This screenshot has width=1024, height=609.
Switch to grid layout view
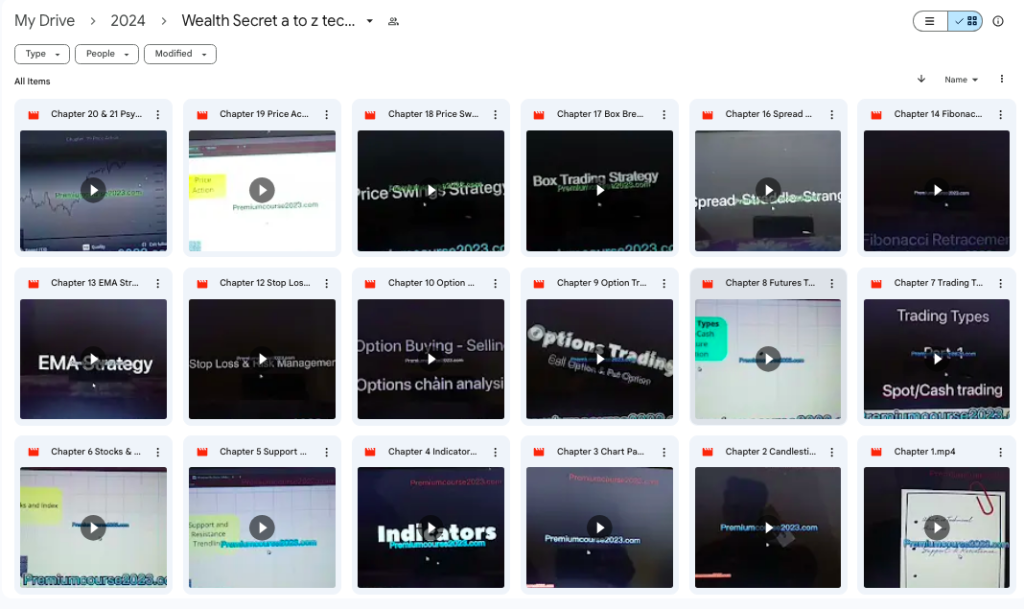point(966,21)
